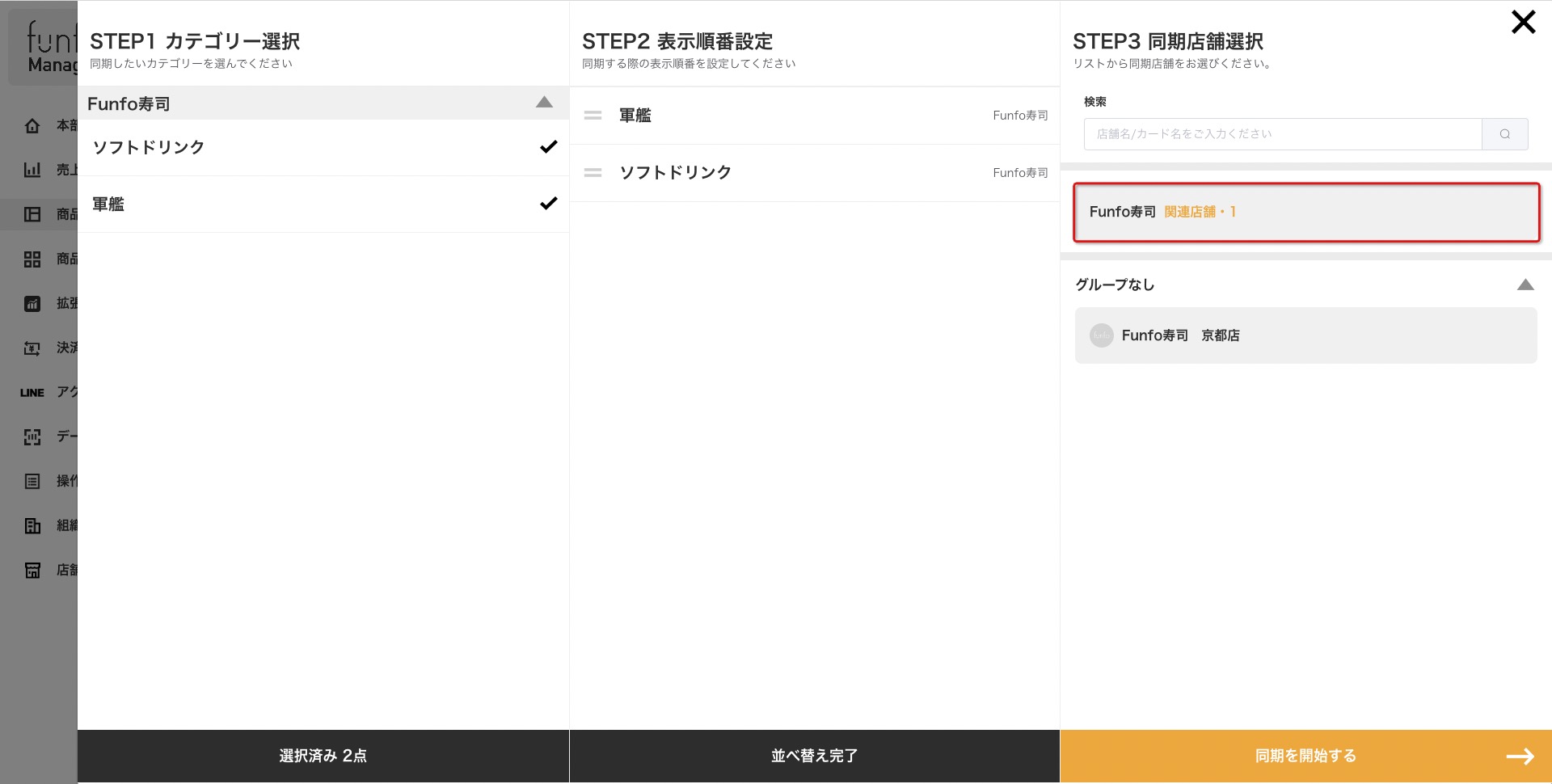Close the sync wizard with X icon
1552x784 pixels.
[1523, 22]
